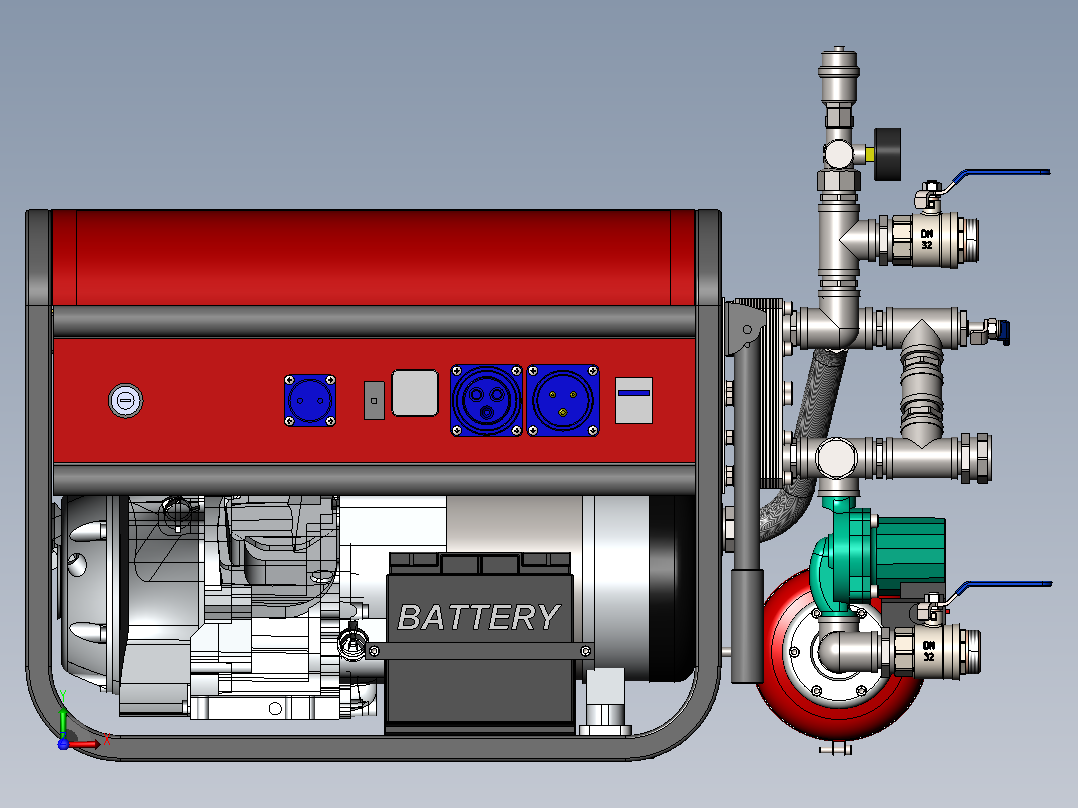This screenshot has height=808, width=1078.
Task: Select the large blue socket with the centre pin
Action: (x=563, y=400)
